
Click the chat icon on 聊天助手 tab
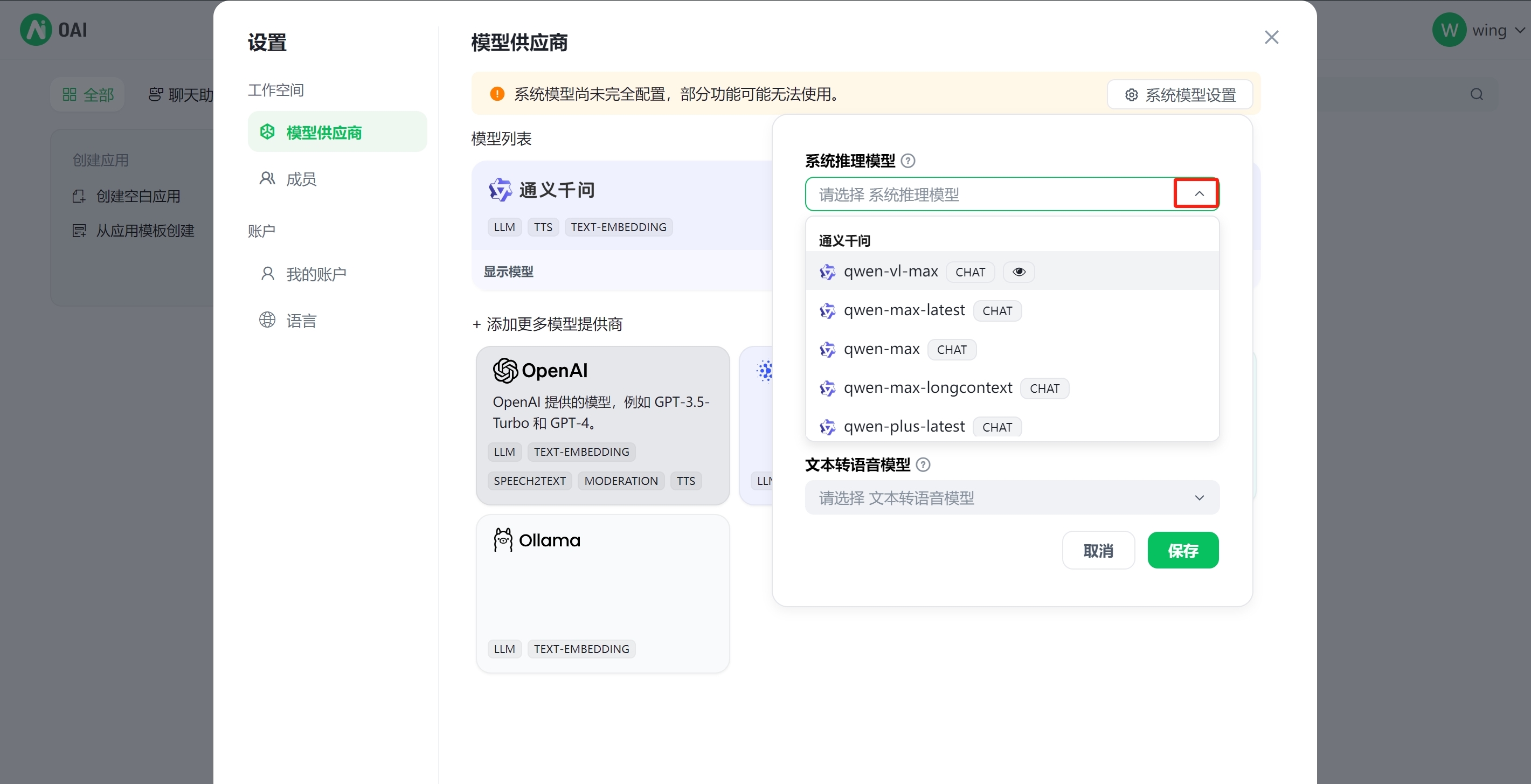pyautogui.click(x=155, y=94)
